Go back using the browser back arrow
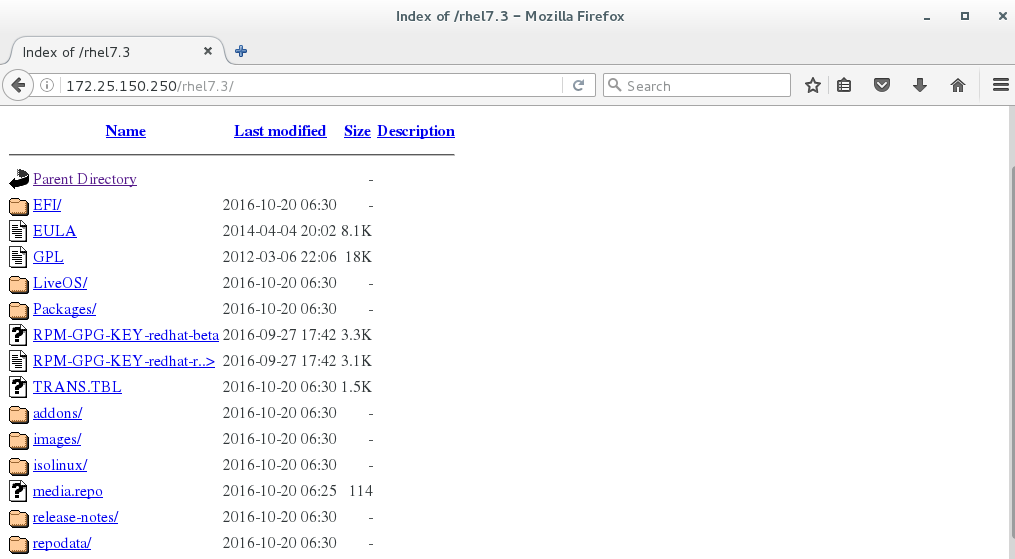Image resolution: width=1015 pixels, height=559 pixels. [18, 85]
